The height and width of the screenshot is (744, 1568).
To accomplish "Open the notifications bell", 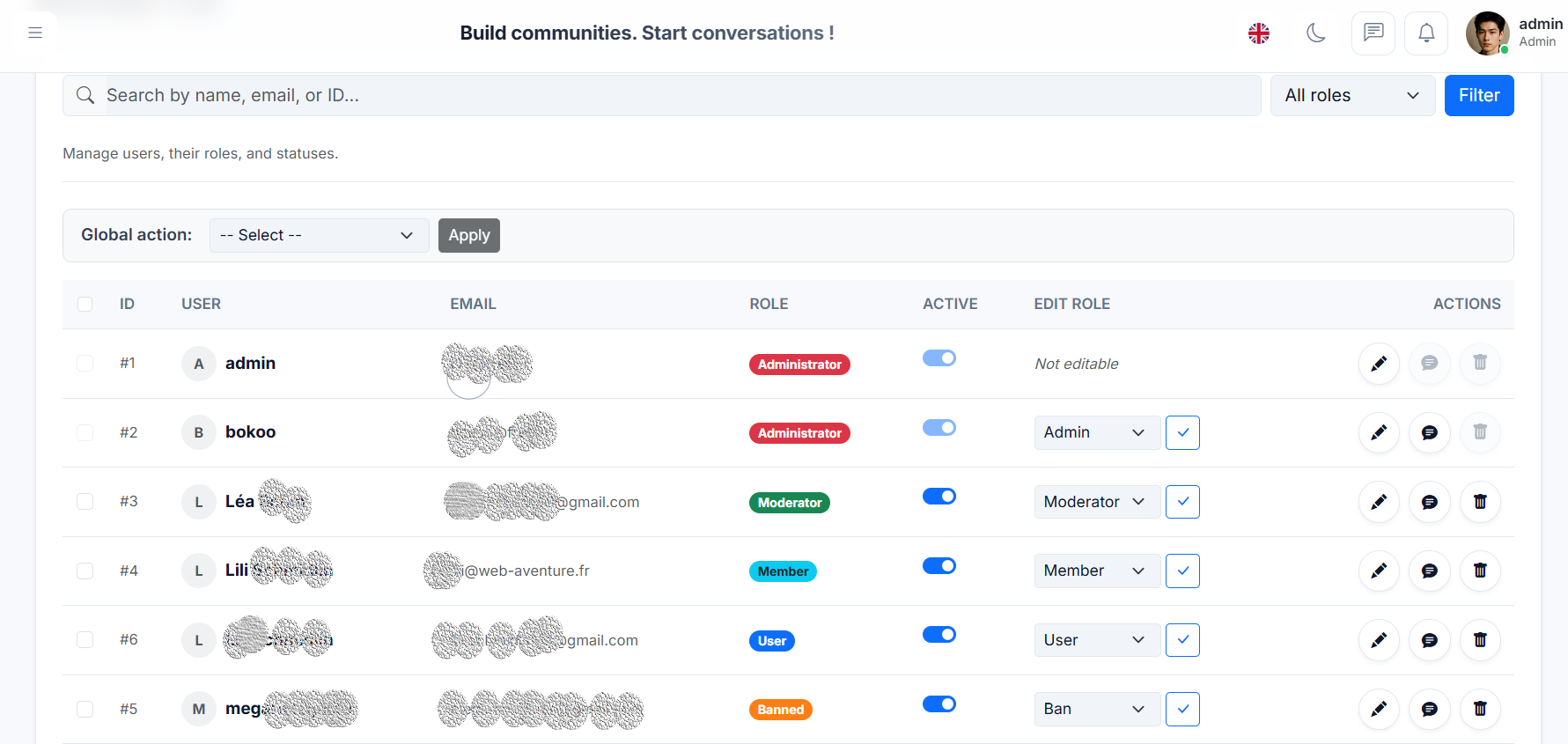I will (x=1426, y=33).
